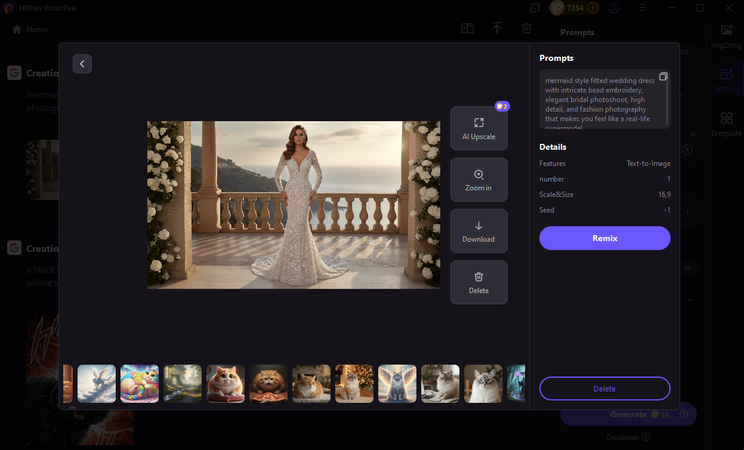Click the outlined Delete button in details panel
The image size is (744, 450).
(x=604, y=389)
